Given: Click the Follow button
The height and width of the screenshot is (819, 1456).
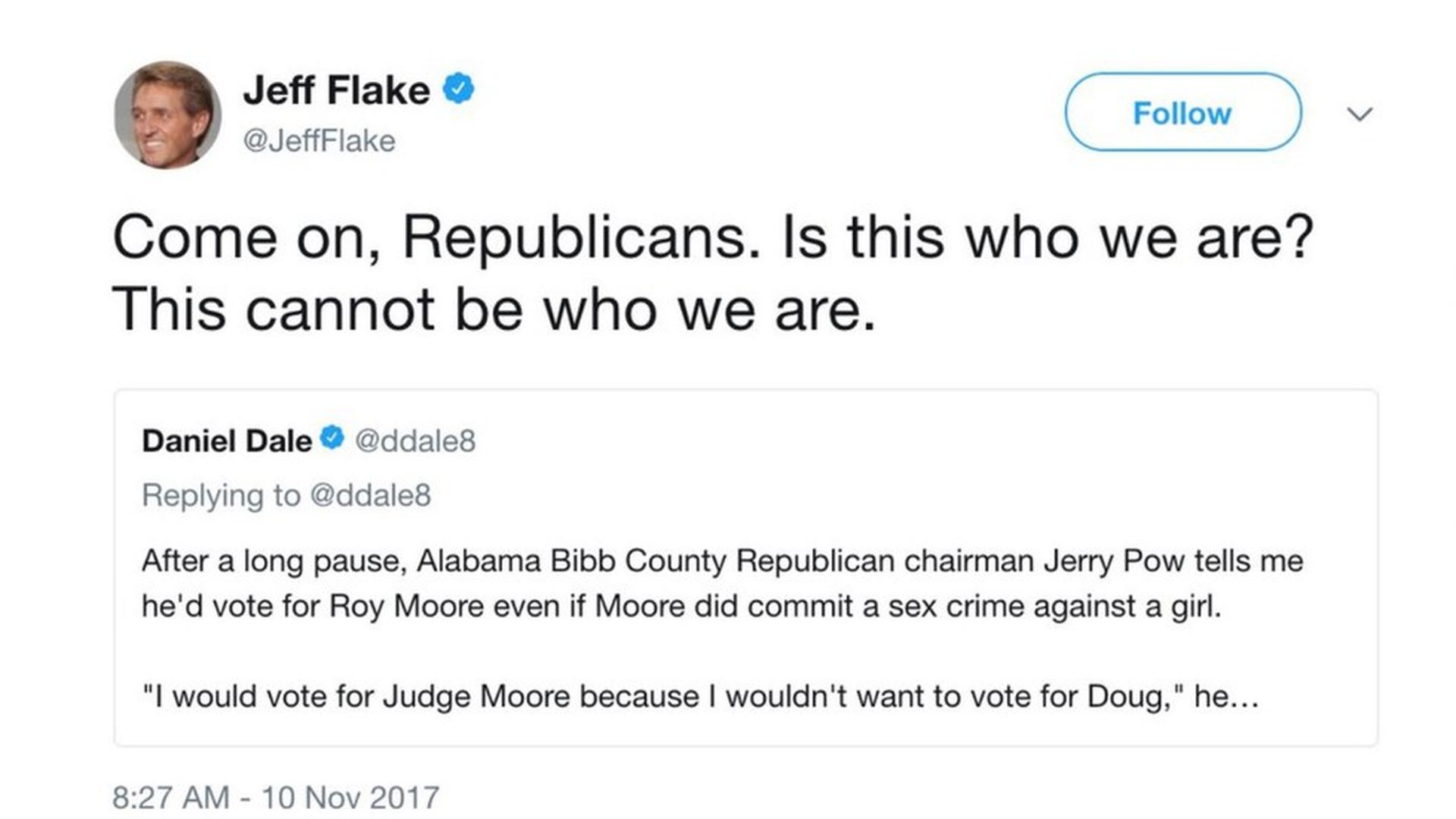Looking at the screenshot, I should pyautogui.click(x=1183, y=112).
